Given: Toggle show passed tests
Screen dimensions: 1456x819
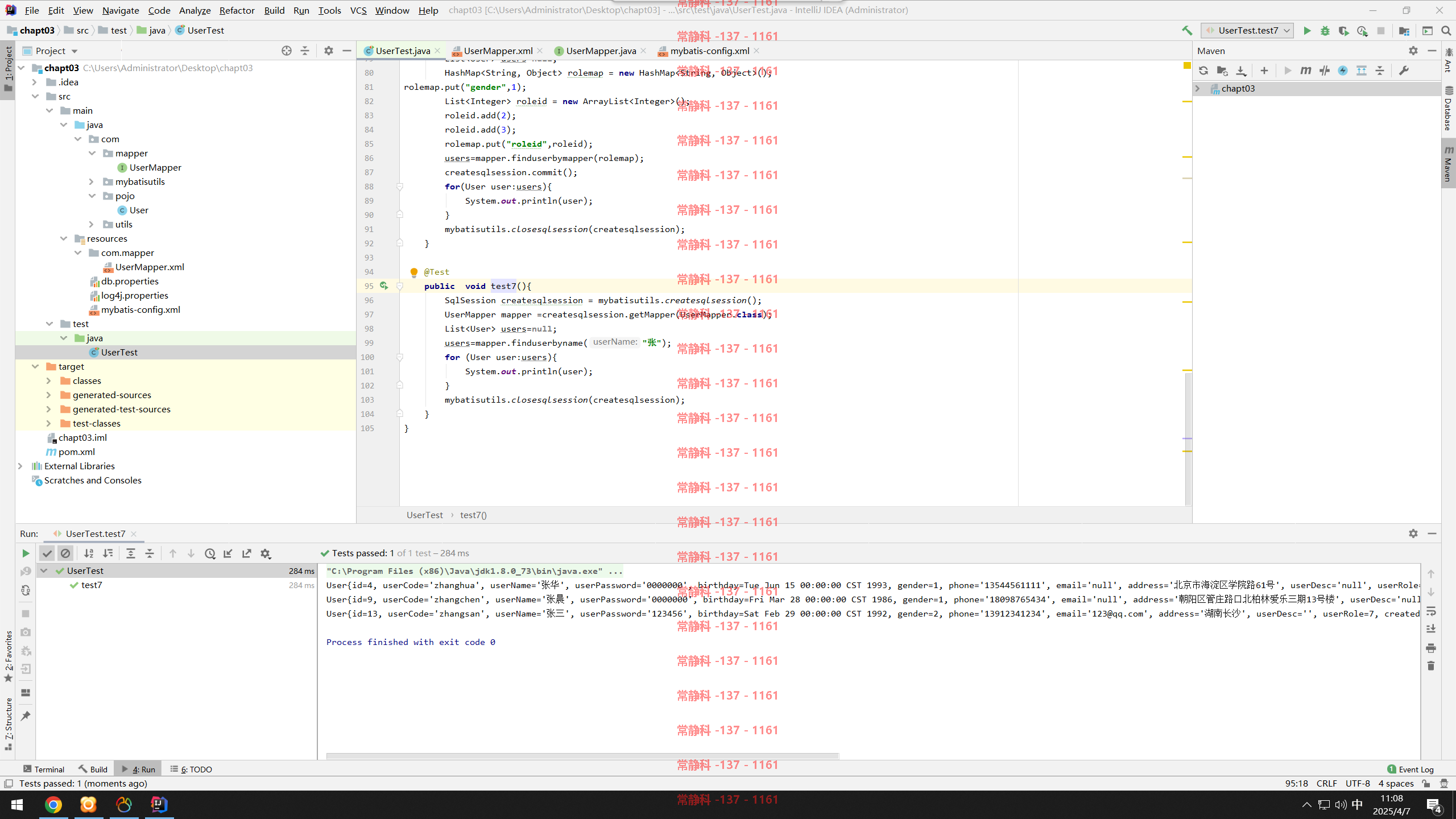Looking at the screenshot, I should [x=47, y=553].
